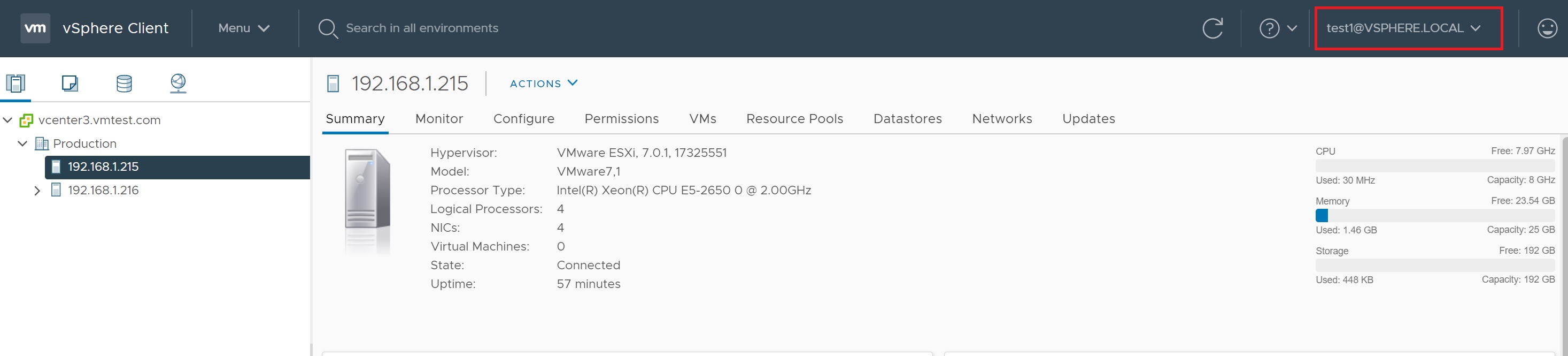The image size is (1568, 356).
Task: Open the test1@VSPHERE.LOCAL user dropdown
Action: point(1403,28)
